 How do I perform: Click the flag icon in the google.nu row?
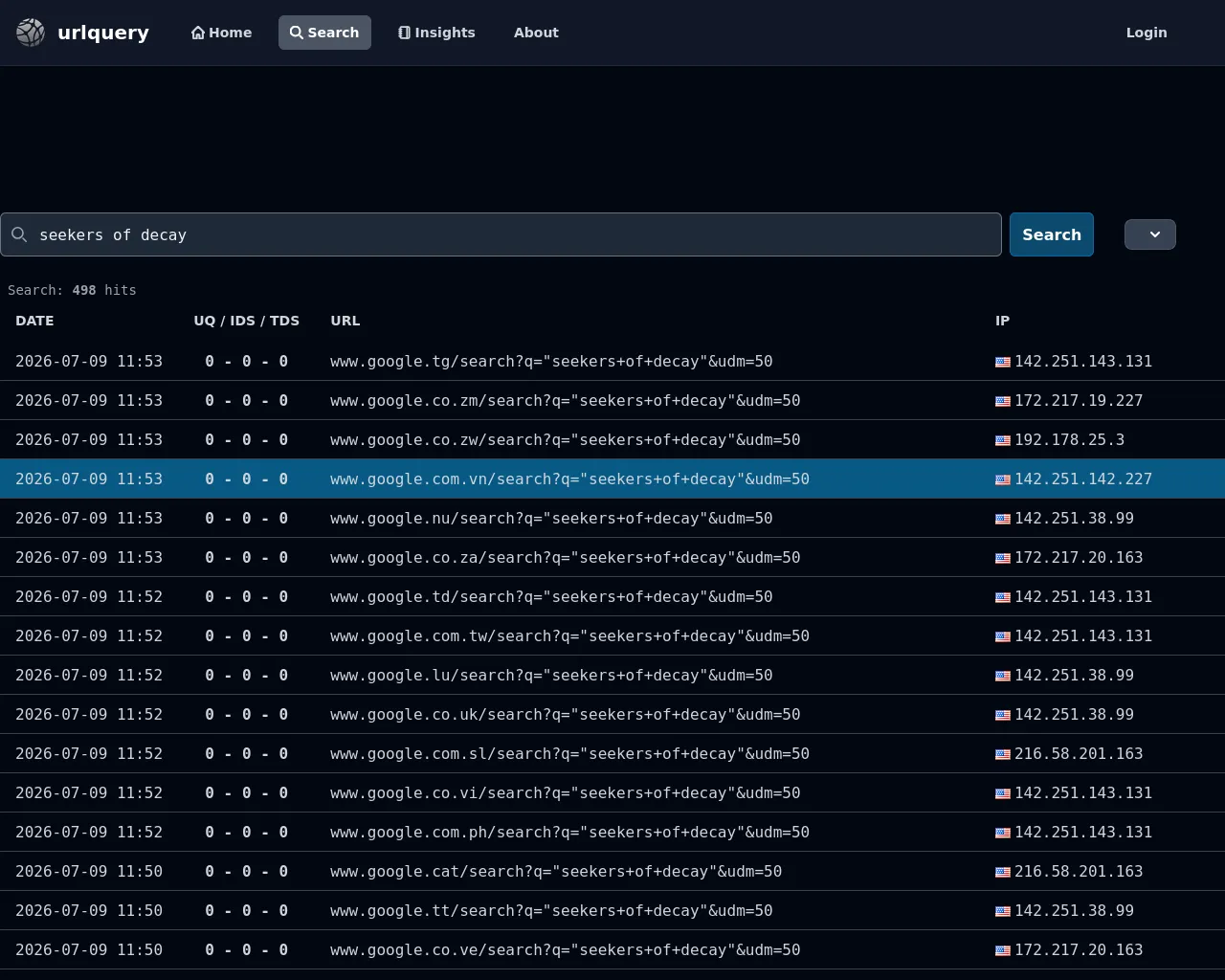pos(1003,519)
